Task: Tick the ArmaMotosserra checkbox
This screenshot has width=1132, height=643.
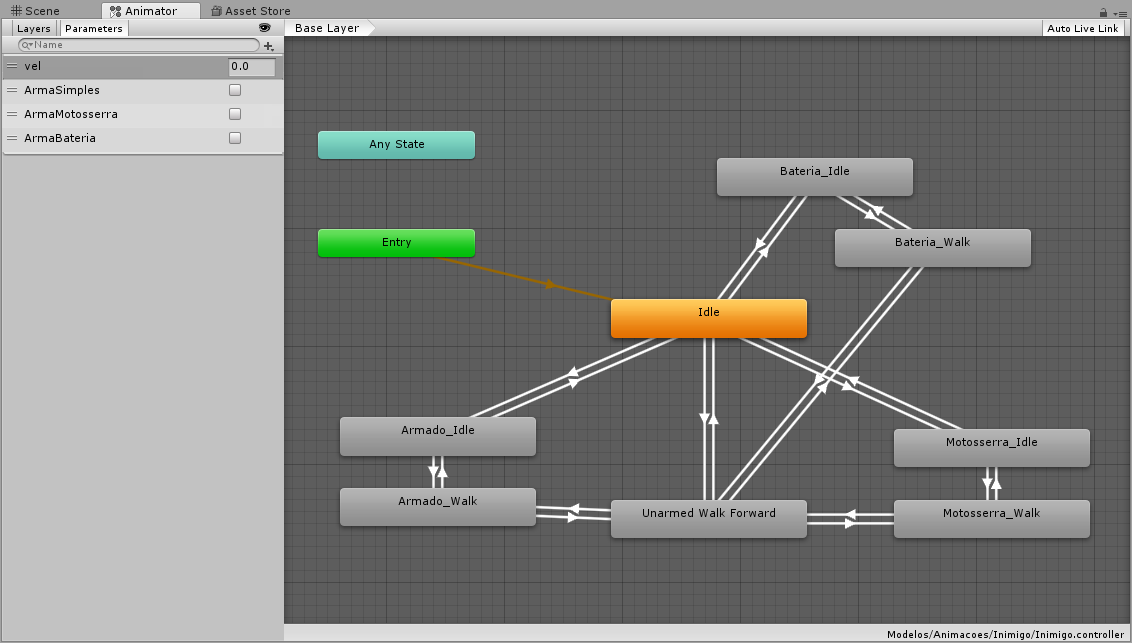Action: pos(235,114)
